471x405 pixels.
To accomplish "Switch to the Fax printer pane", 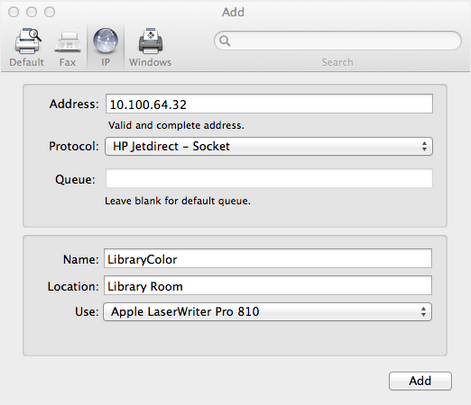I will point(68,43).
